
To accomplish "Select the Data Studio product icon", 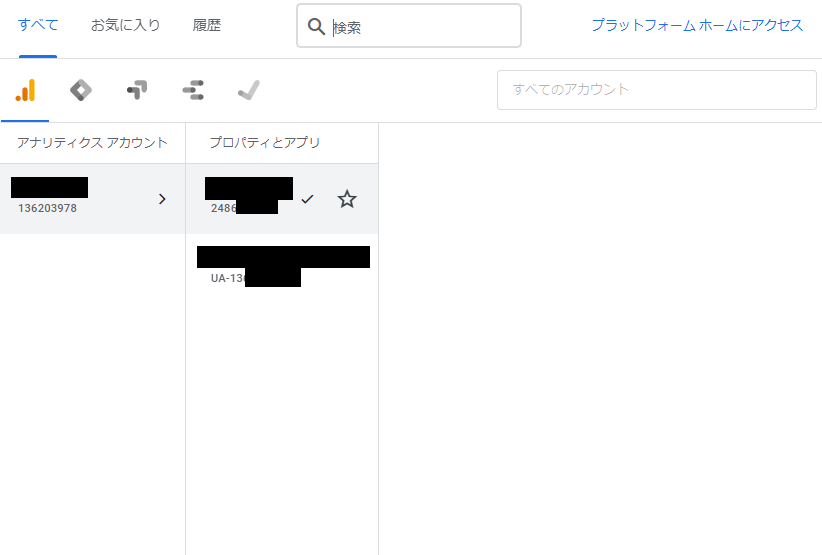I will [193, 90].
